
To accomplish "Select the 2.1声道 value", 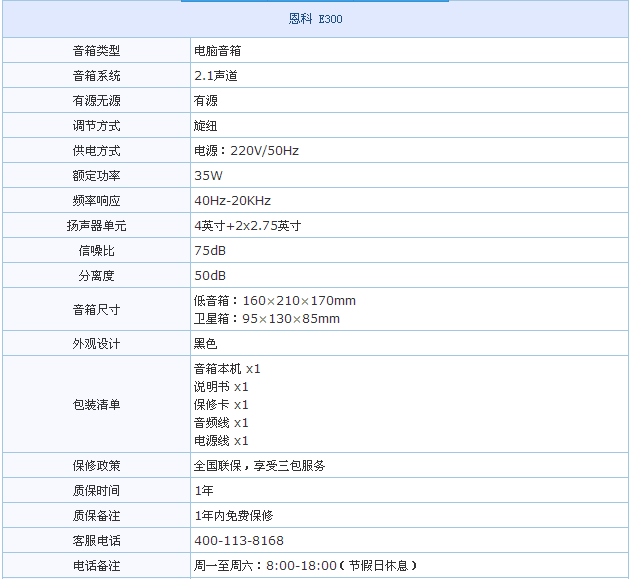I will pos(216,76).
